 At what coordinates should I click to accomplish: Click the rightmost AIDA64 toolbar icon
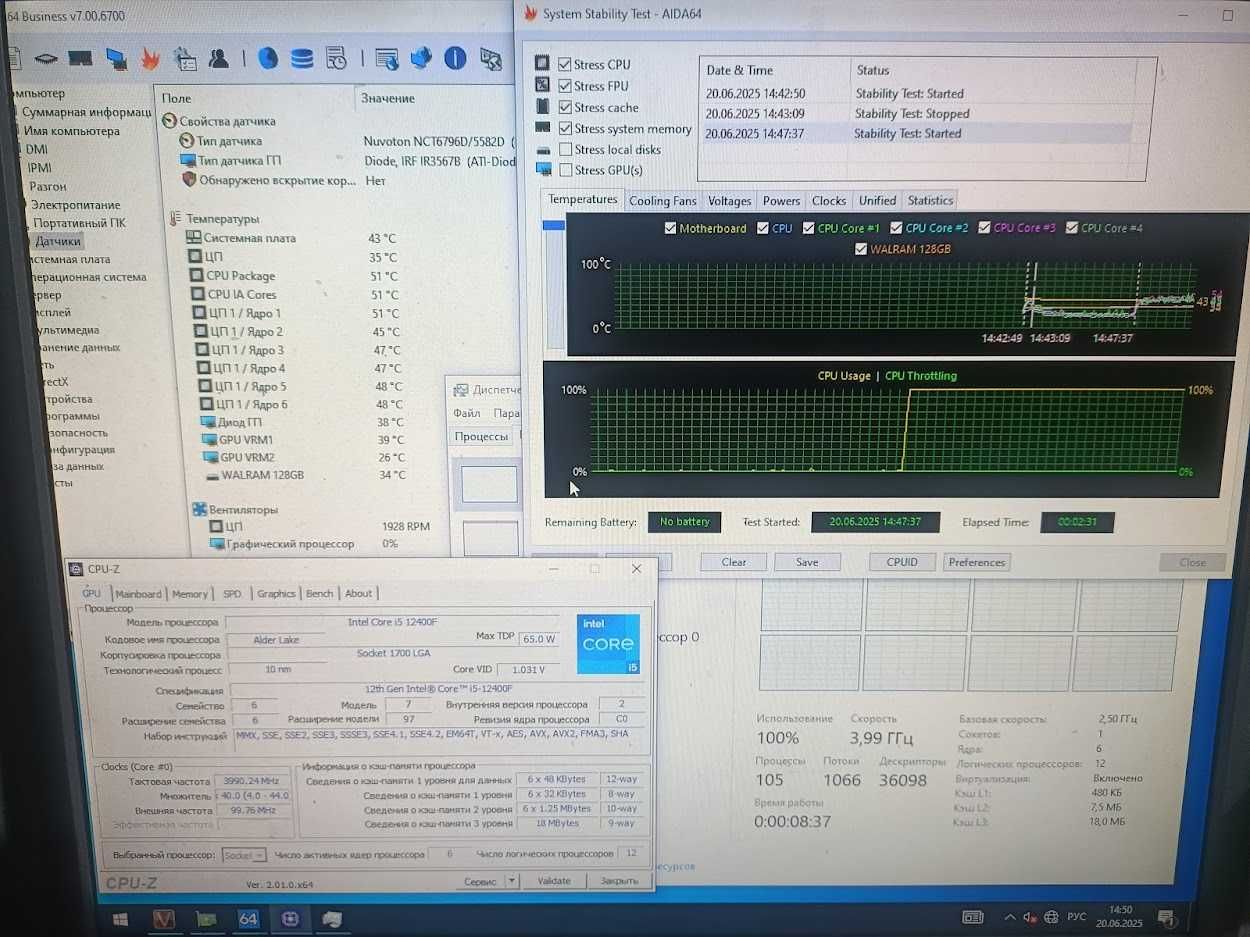[x=490, y=59]
